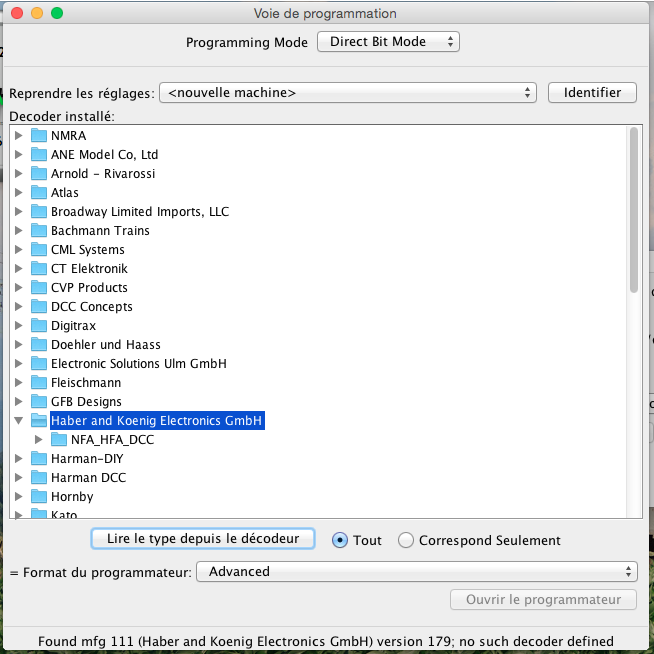Click the CT Elektronik folder icon
The image size is (654, 654).
pyautogui.click(x=39, y=268)
